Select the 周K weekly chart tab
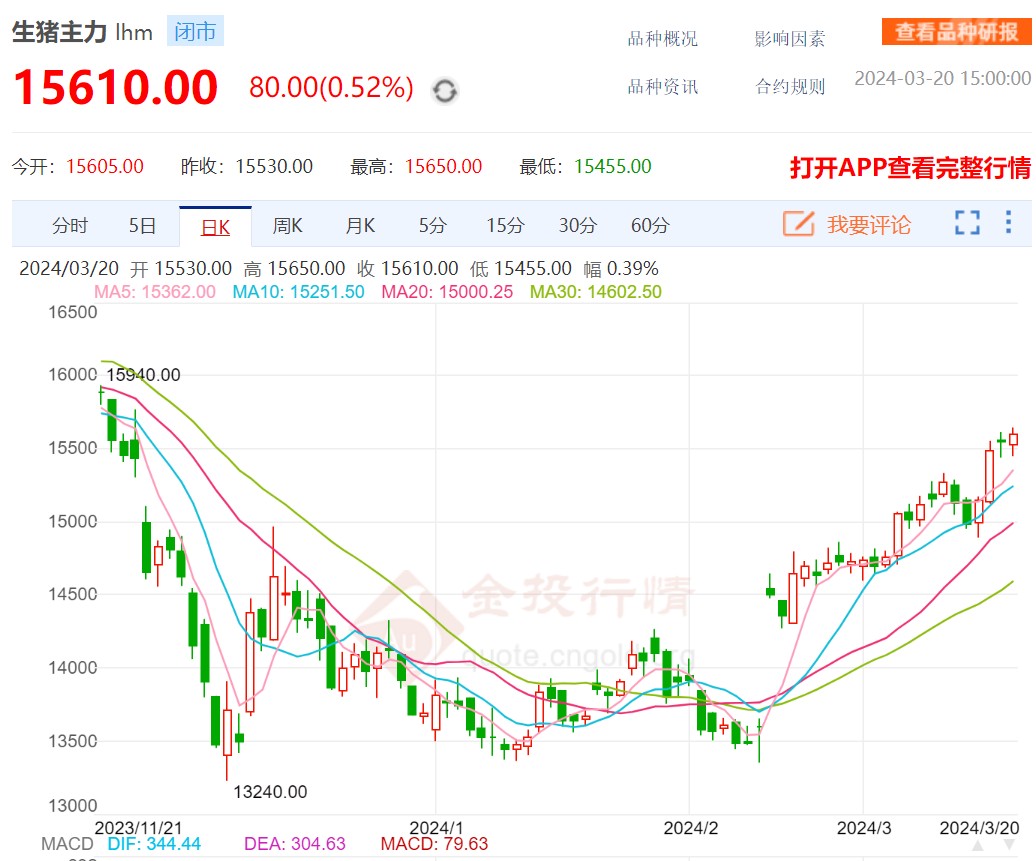Screen dimensions: 1036x861 pos(287,226)
